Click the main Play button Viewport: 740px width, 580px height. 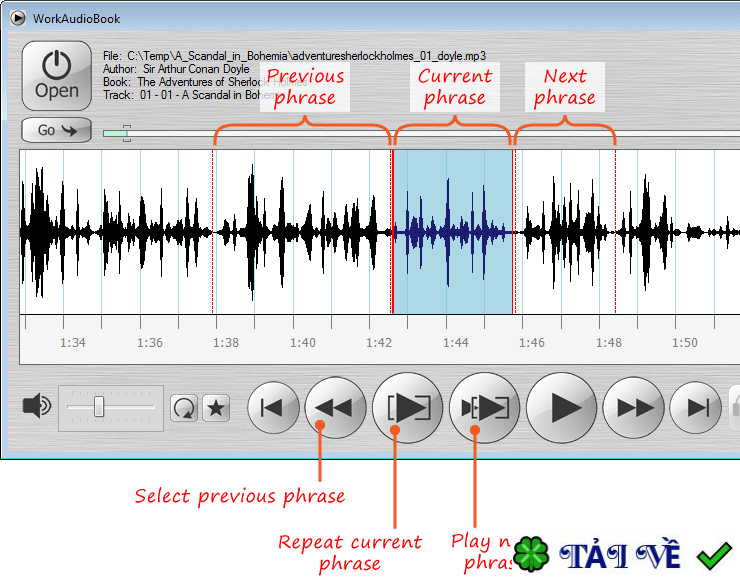coord(561,408)
